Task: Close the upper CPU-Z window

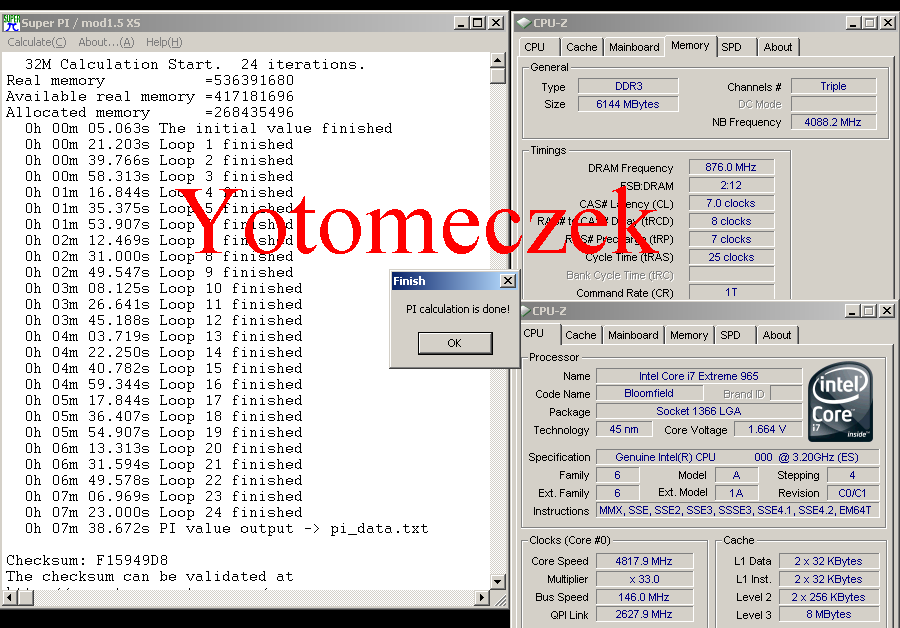Action: [x=888, y=23]
